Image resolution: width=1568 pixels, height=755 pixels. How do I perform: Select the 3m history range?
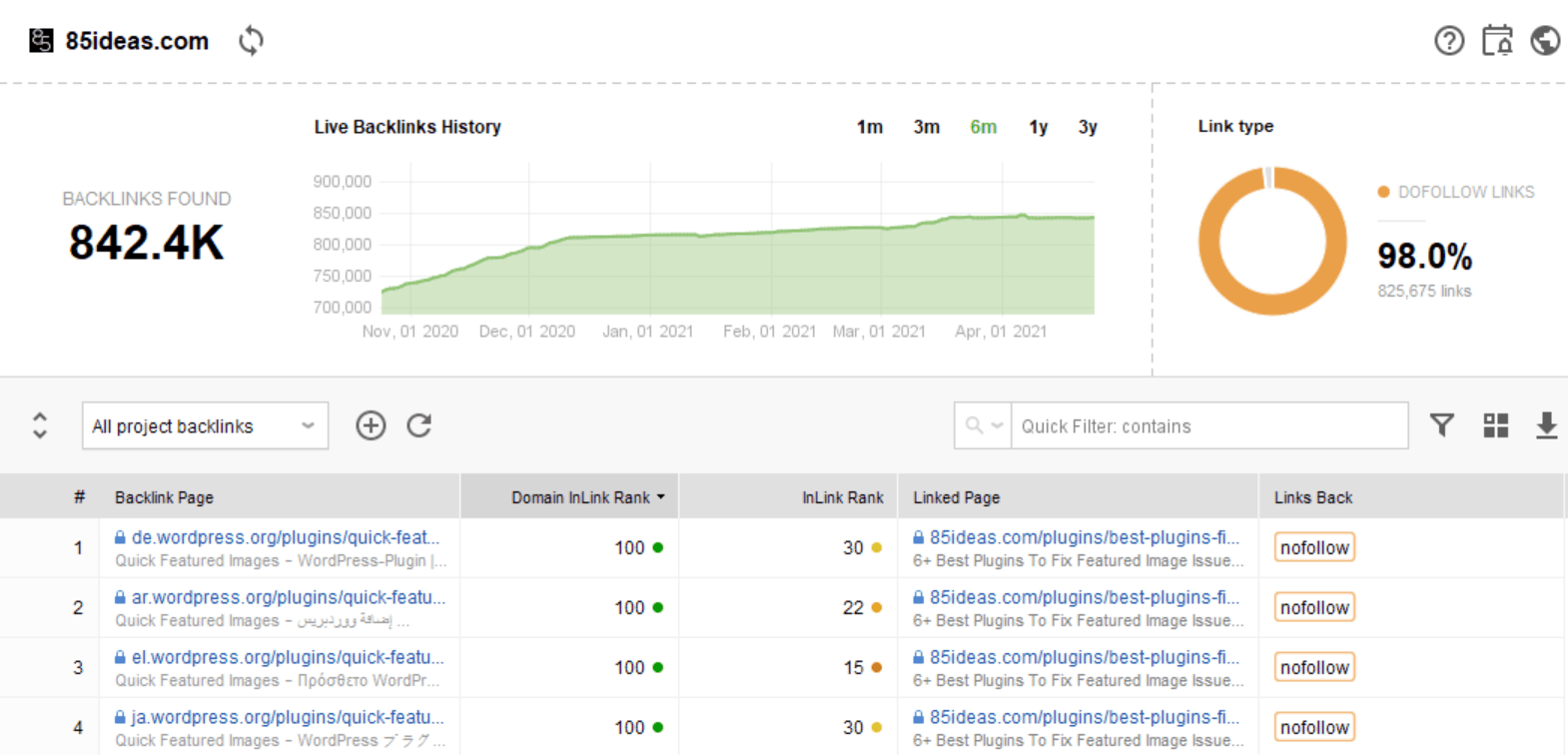(x=927, y=127)
